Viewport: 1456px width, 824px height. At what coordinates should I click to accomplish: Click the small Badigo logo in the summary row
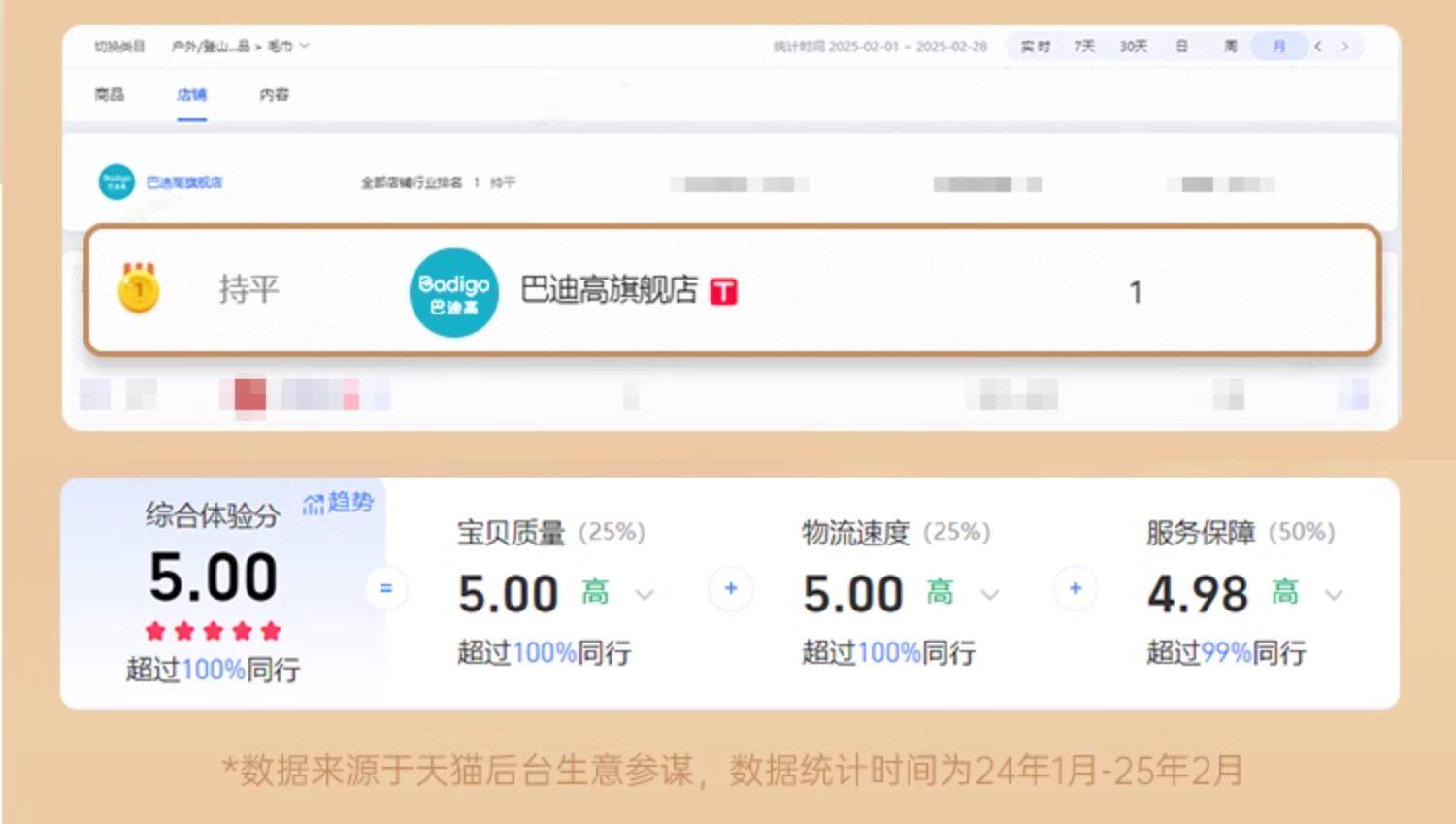tap(116, 181)
